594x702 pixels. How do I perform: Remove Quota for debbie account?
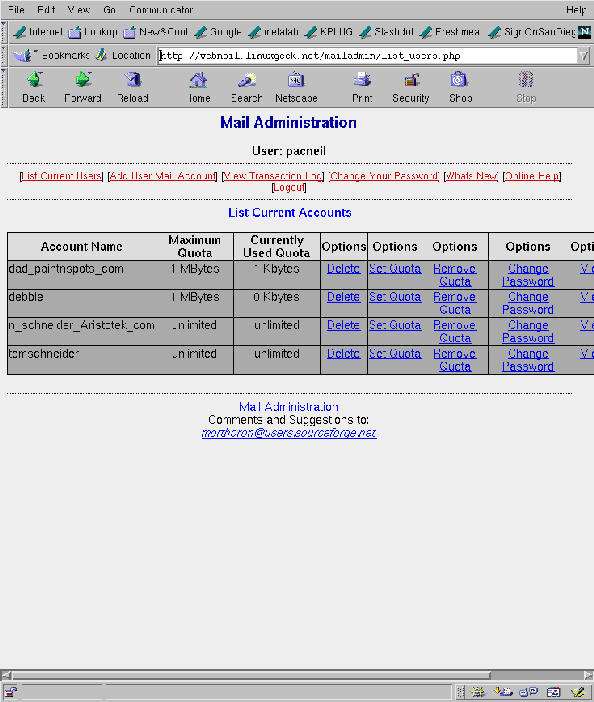455,303
